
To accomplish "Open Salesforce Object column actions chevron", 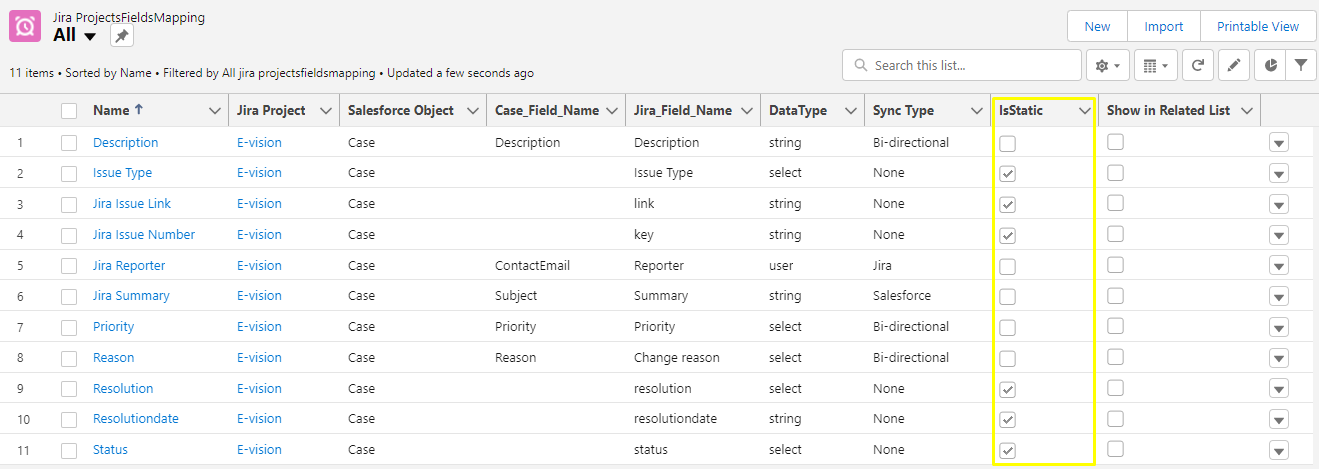I will coord(474,111).
